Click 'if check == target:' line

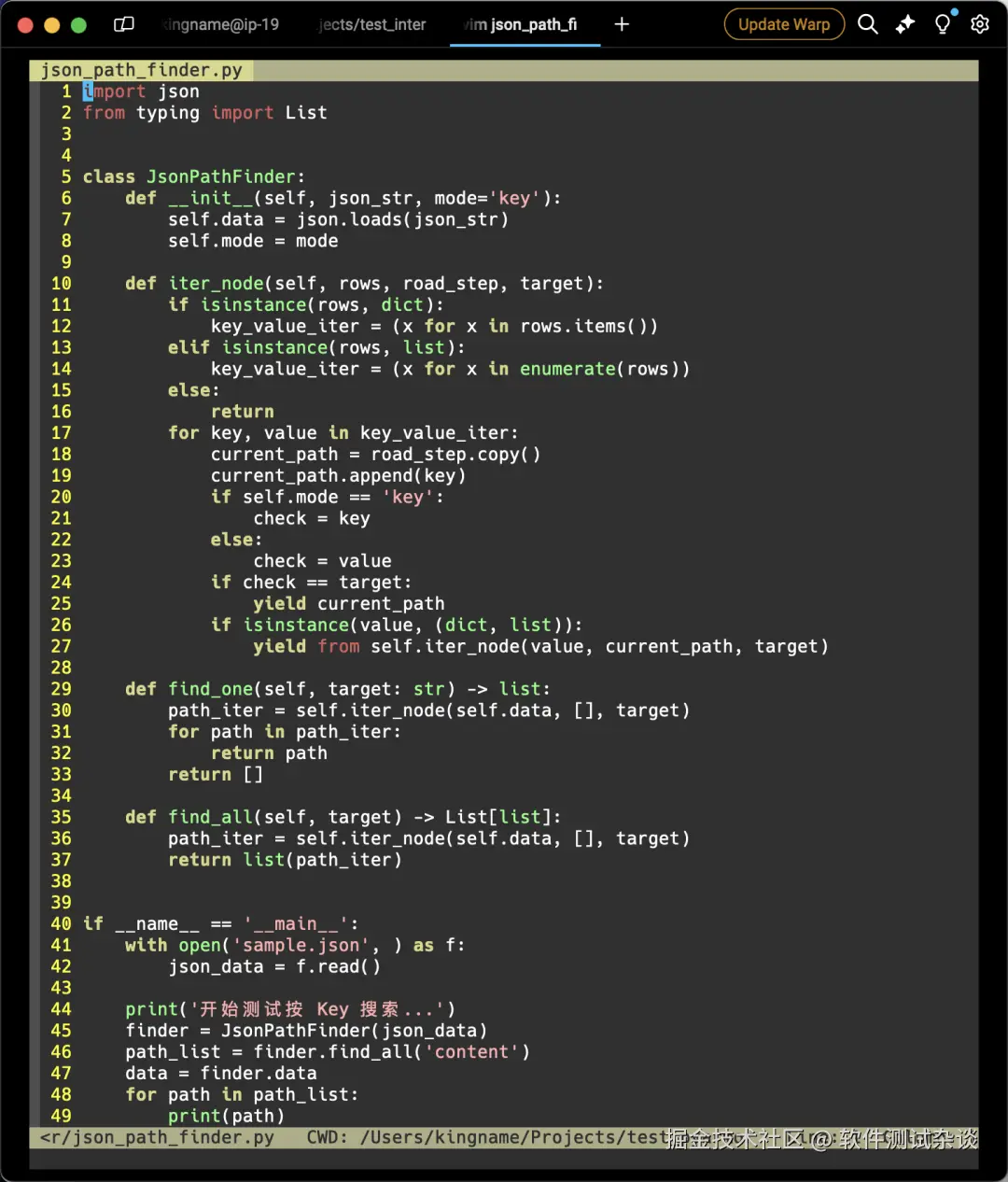tap(312, 583)
